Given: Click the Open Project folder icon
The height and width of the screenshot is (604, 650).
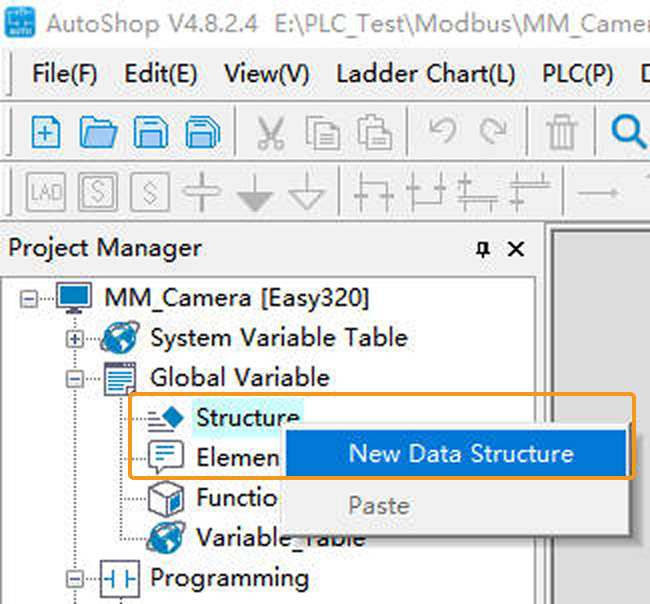Looking at the screenshot, I should tap(98, 131).
